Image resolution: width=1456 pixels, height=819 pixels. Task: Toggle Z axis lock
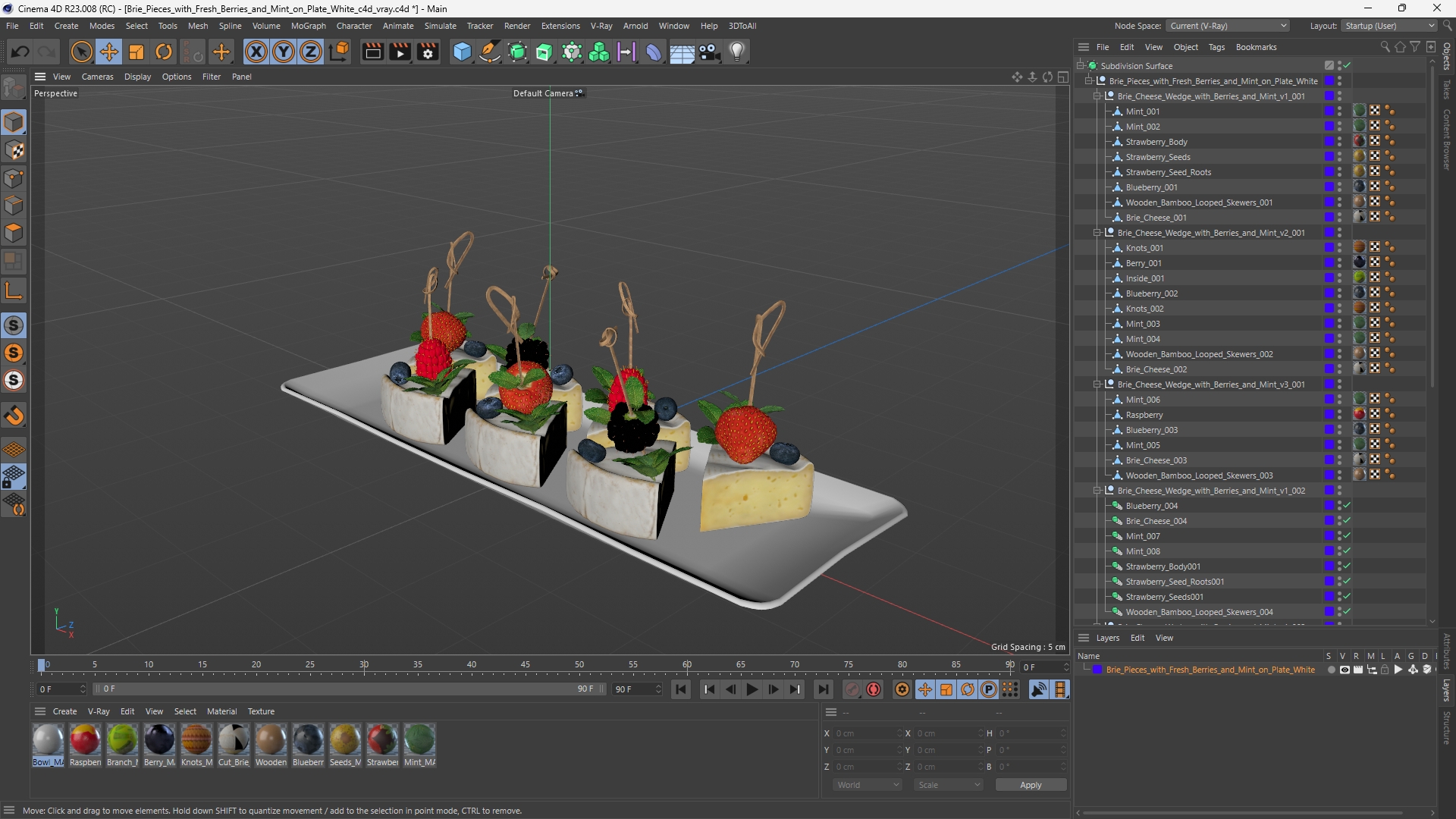click(311, 52)
